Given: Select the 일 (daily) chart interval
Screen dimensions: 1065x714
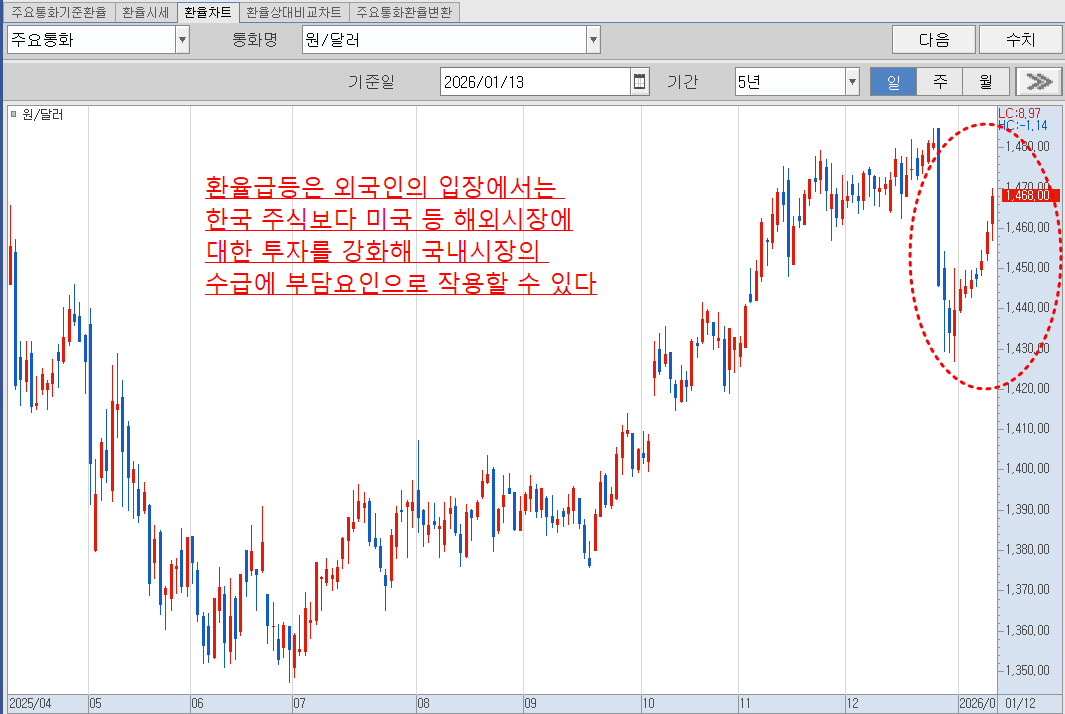Looking at the screenshot, I should 893,82.
